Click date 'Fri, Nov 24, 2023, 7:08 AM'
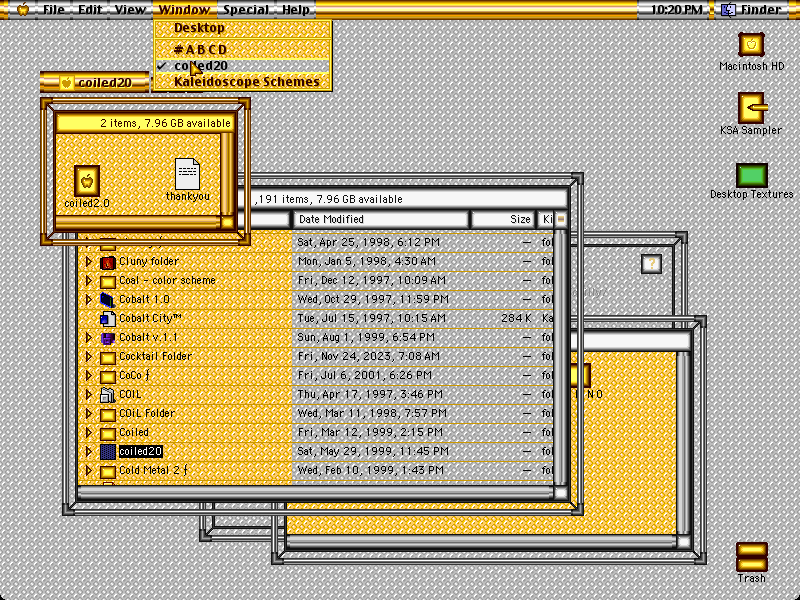This screenshot has width=800, height=600. tap(368, 356)
